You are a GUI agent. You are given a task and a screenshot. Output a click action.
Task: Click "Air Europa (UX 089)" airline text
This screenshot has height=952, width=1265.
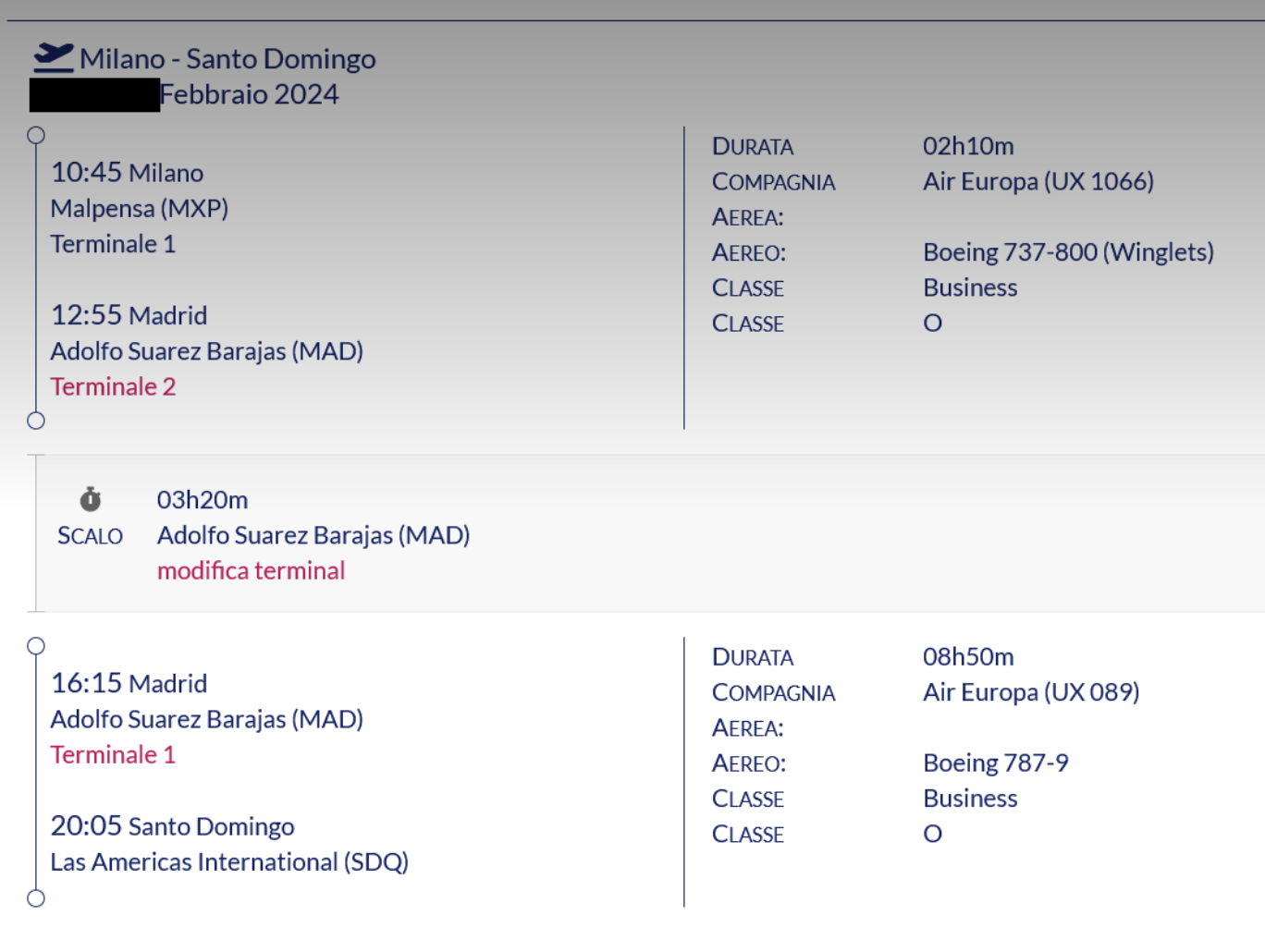(1031, 692)
